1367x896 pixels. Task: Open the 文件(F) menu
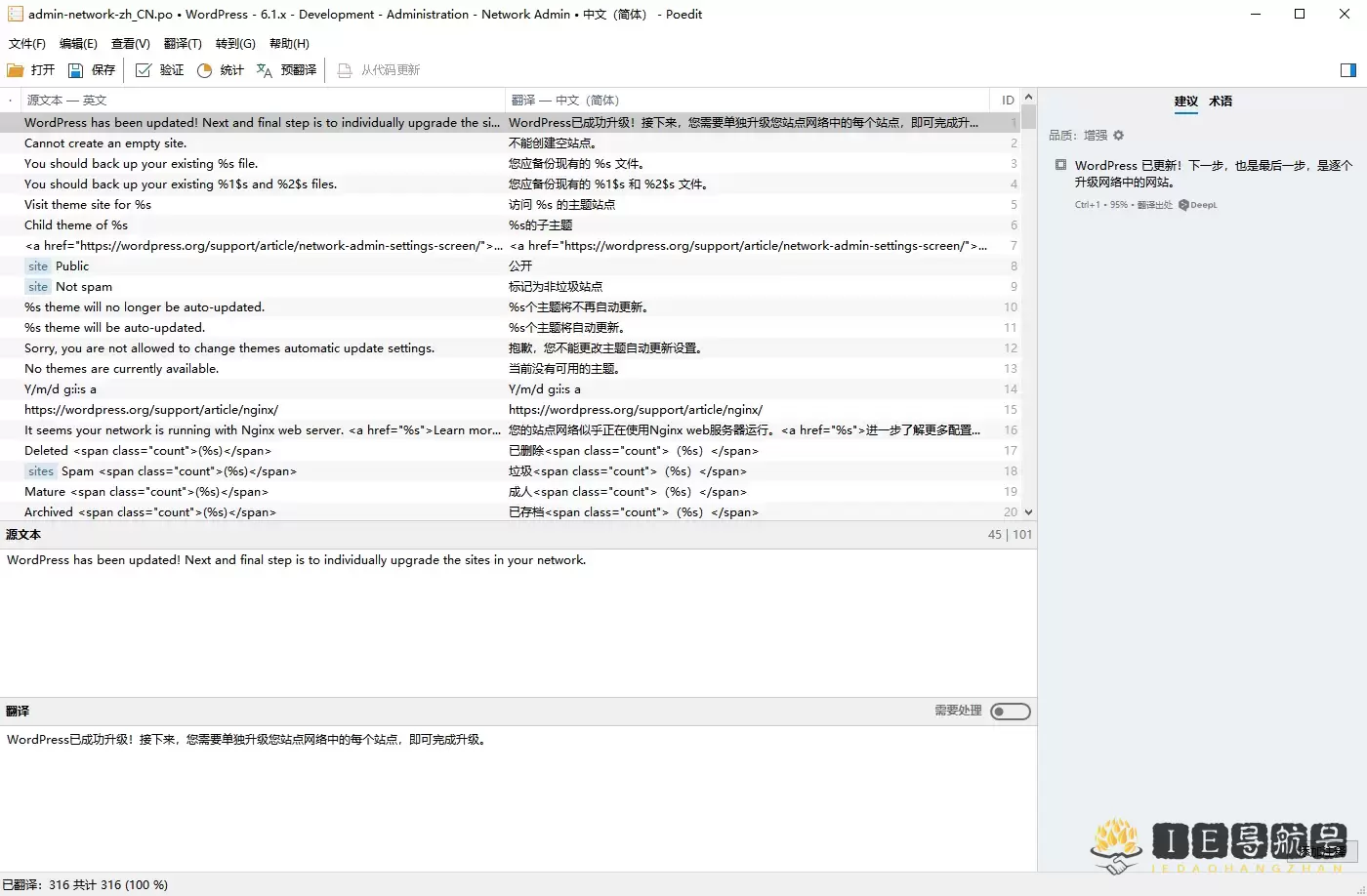(x=27, y=44)
